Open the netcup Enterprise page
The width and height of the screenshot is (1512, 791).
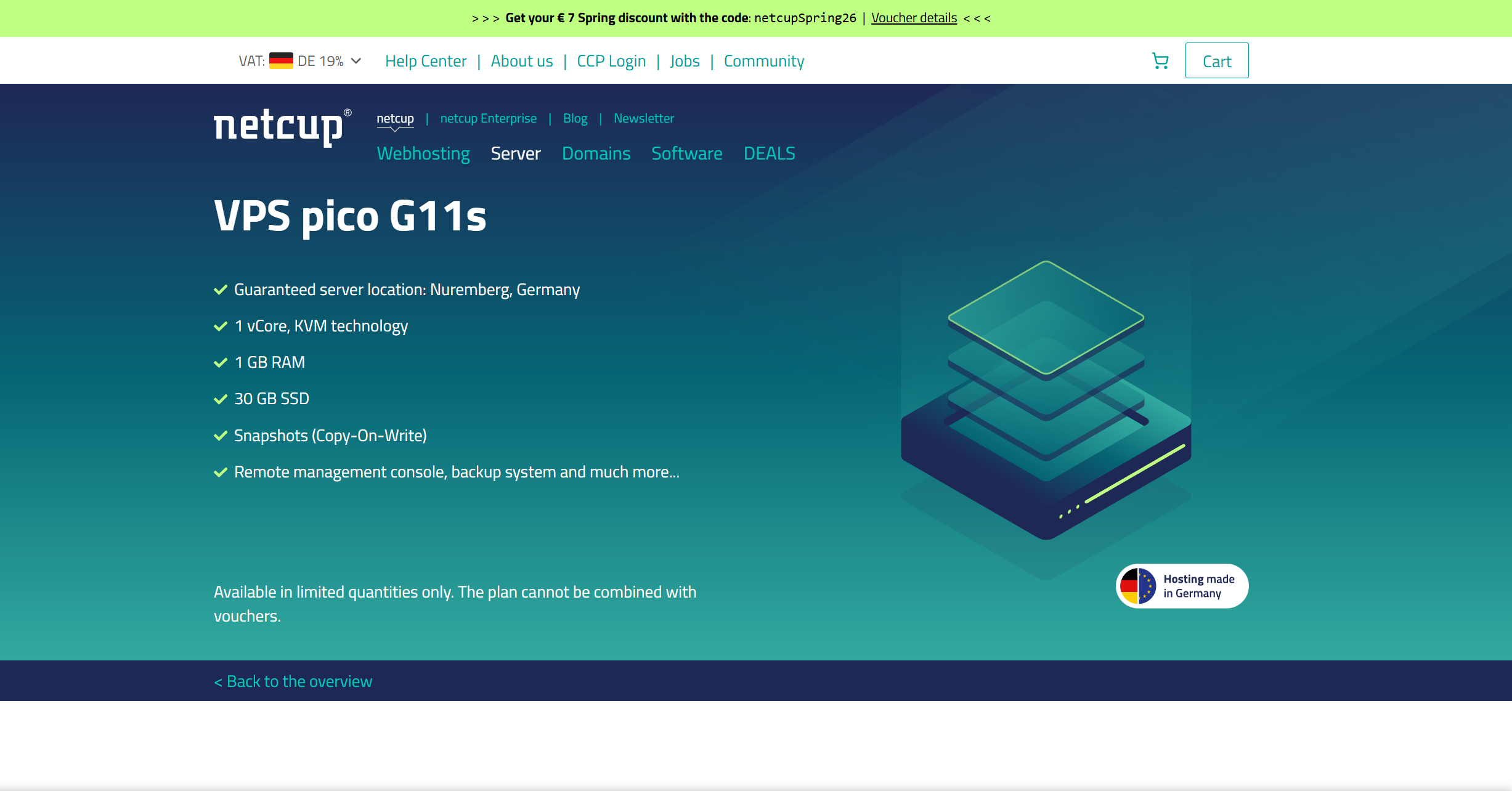[x=488, y=118]
